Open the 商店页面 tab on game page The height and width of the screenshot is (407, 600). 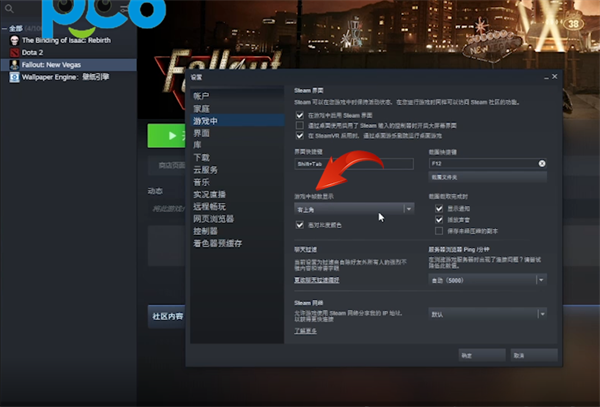[x=172, y=165]
